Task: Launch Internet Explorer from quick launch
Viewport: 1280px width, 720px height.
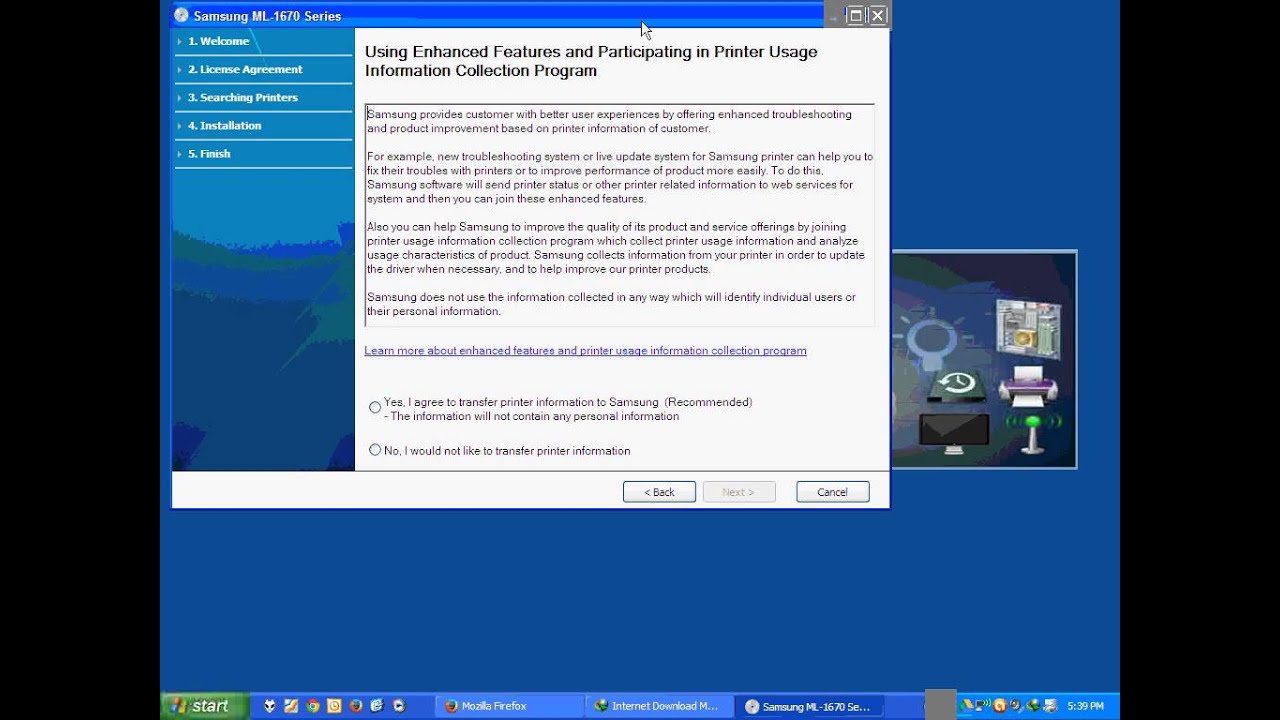Action: pos(377,706)
